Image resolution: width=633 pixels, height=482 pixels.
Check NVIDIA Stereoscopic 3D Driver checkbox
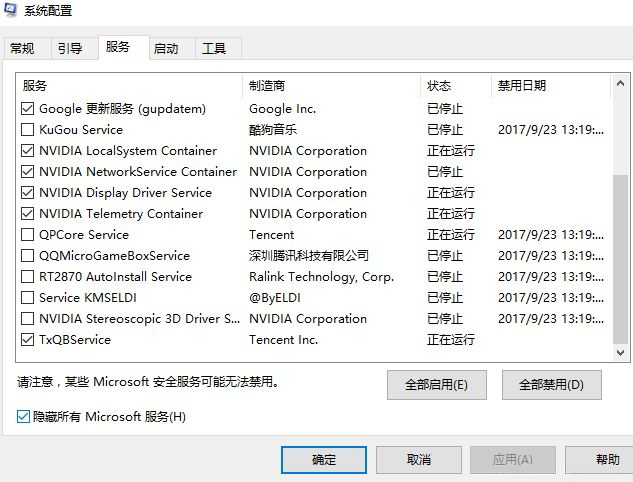[x=27, y=319]
